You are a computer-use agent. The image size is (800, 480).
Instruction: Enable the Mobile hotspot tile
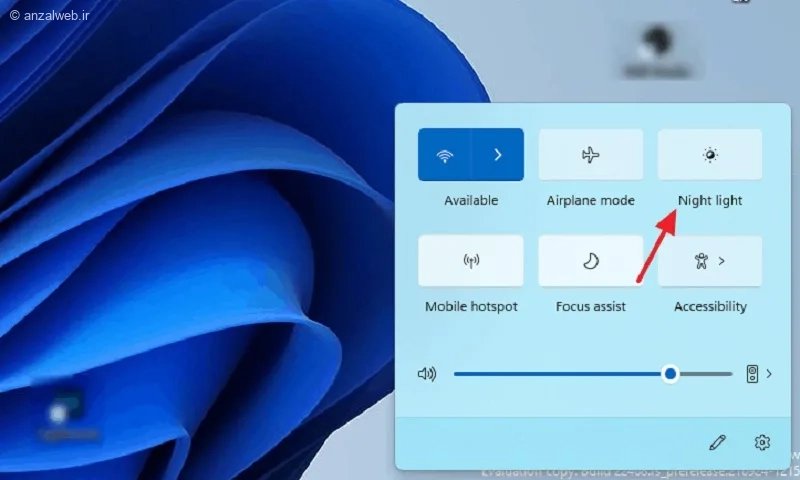[471, 261]
